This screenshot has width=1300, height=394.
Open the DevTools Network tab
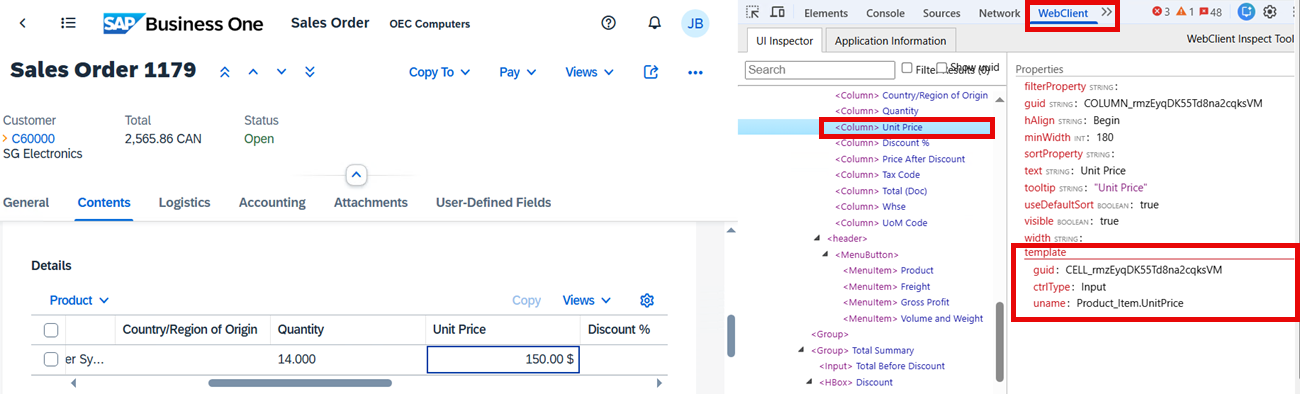[x=999, y=13]
